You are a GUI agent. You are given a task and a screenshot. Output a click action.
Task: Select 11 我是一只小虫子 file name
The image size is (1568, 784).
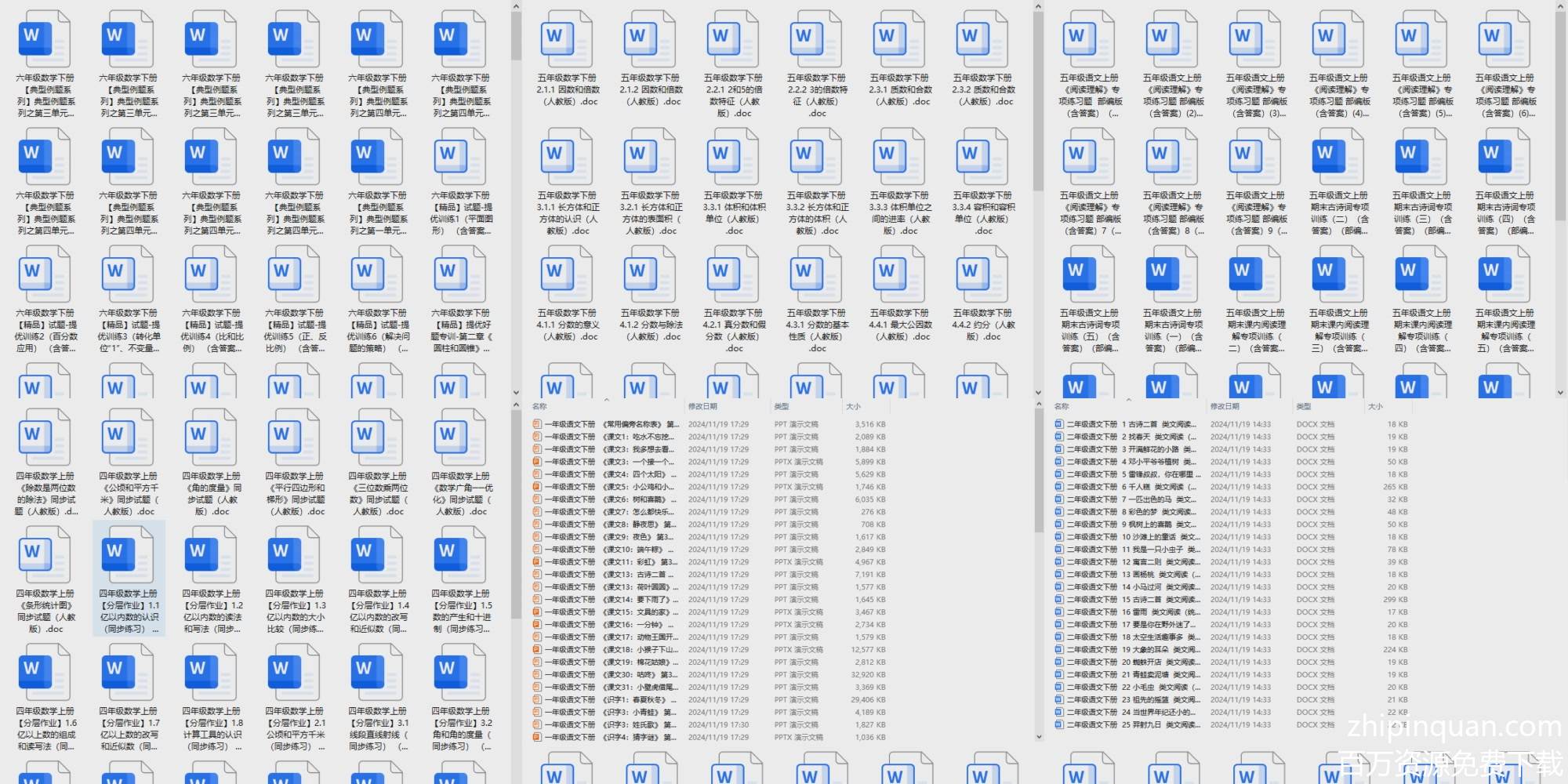click(x=1133, y=550)
